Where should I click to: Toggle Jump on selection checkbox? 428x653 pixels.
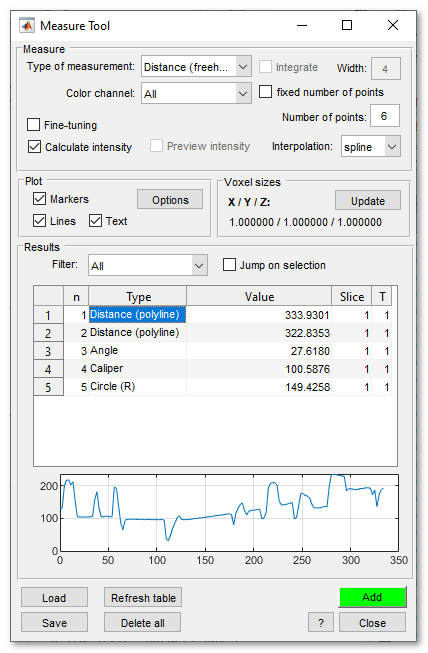(229, 265)
